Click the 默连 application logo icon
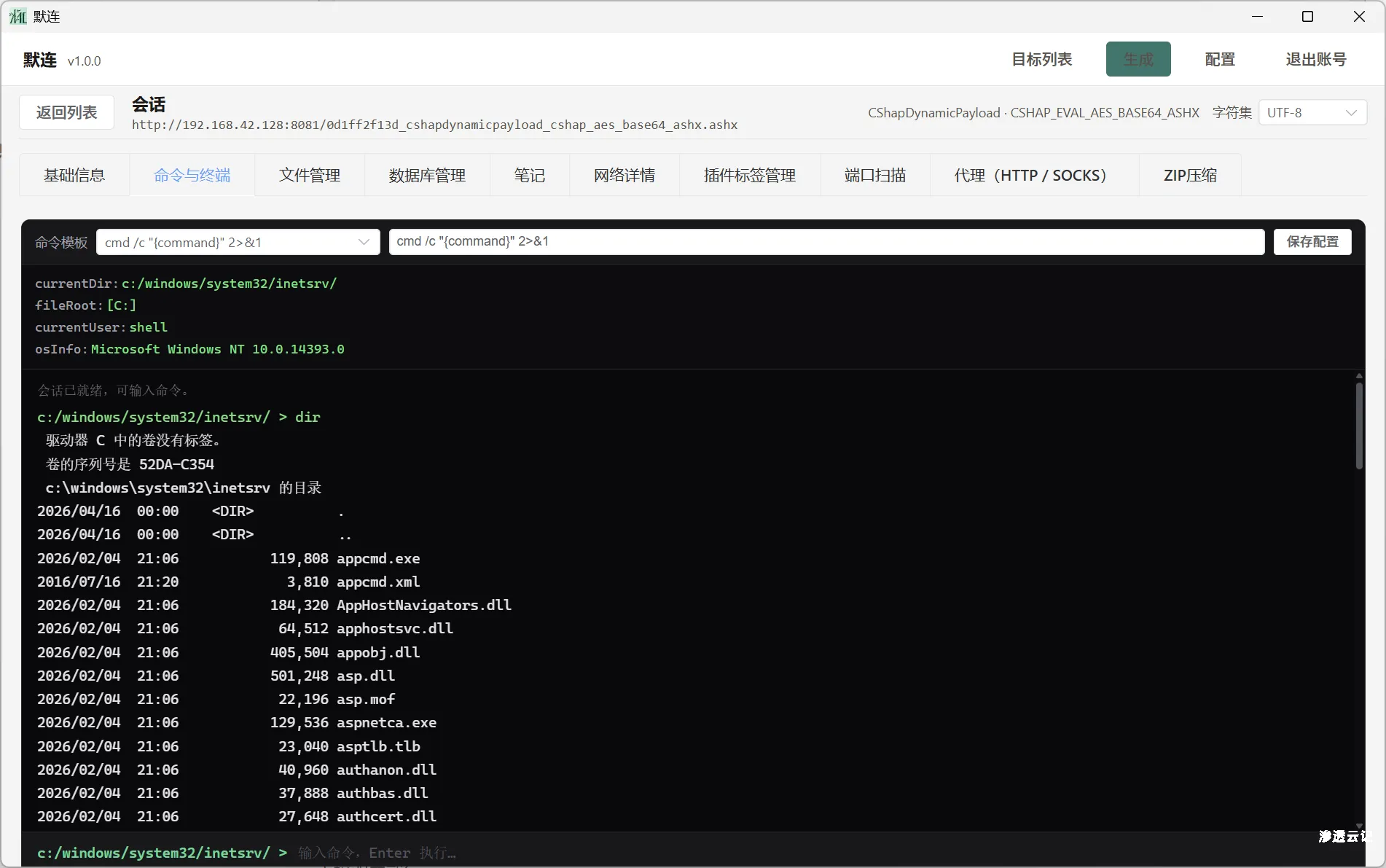1386x868 pixels. [x=17, y=16]
